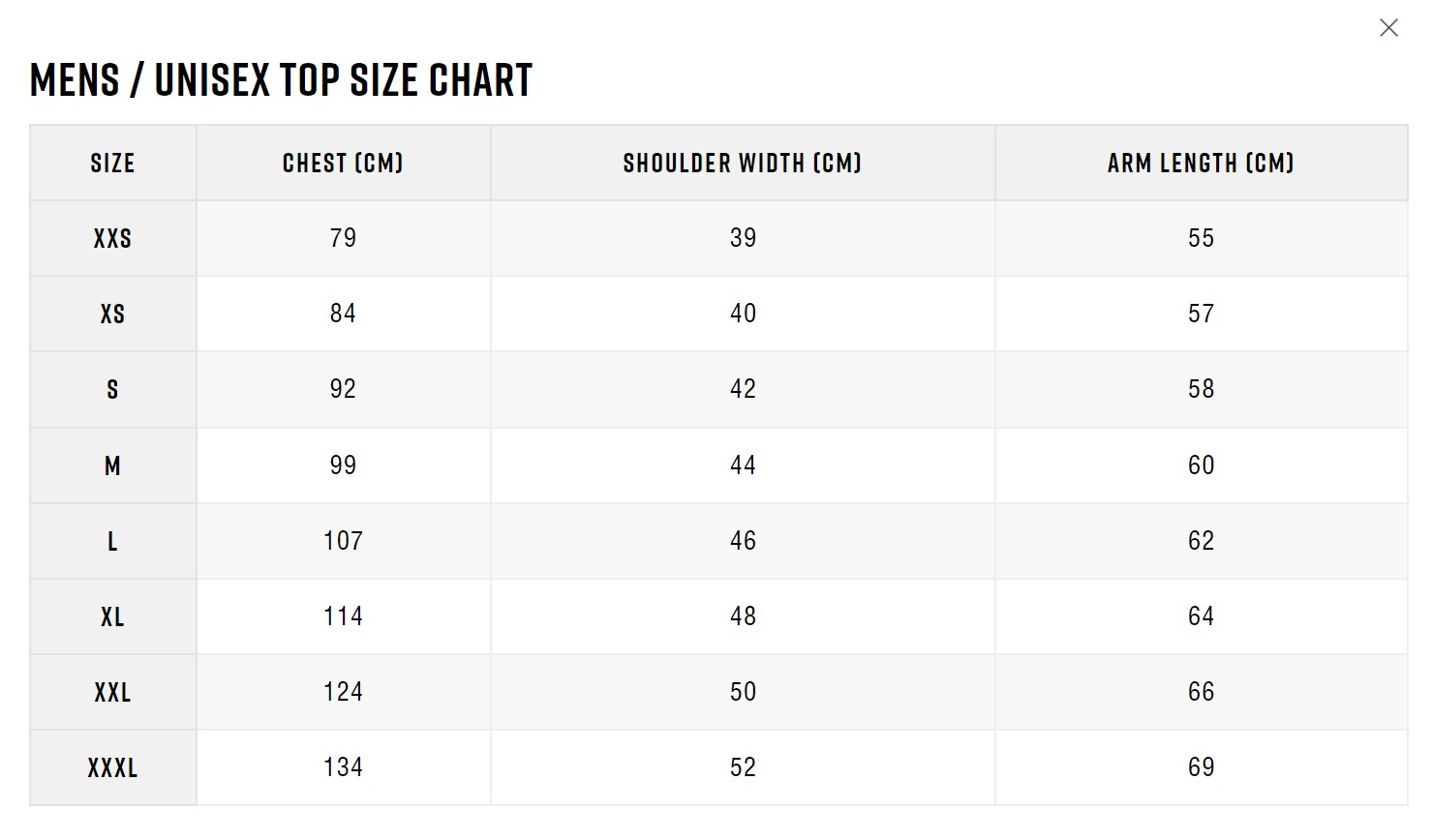Viewport: 1433px width, 840px height.
Task: Select the M size row label
Action: (112, 466)
